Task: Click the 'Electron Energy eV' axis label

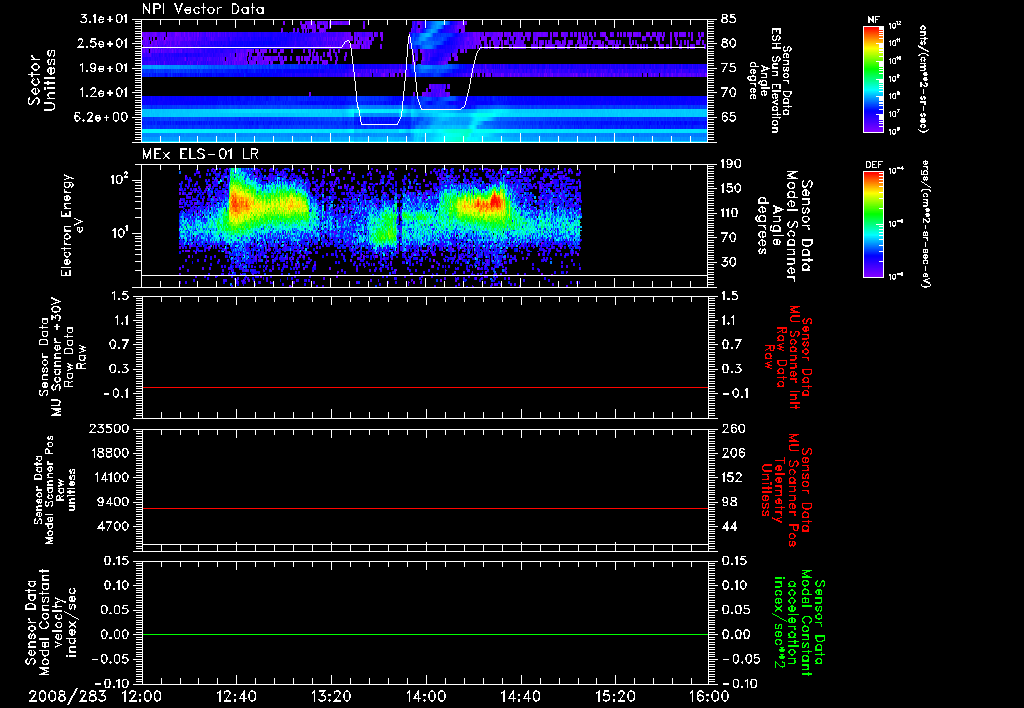Action: coord(71,225)
